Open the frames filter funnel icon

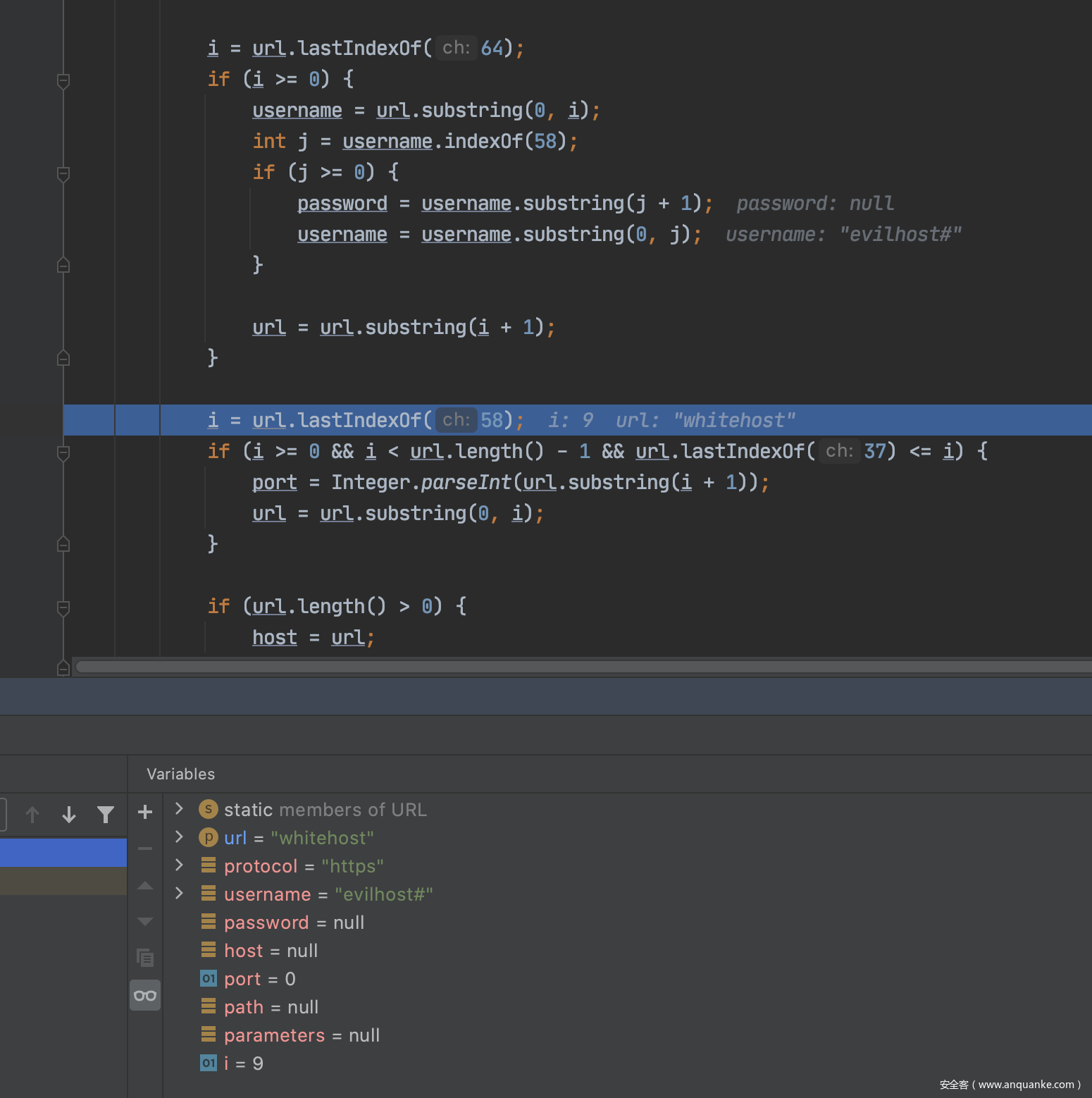pos(106,815)
